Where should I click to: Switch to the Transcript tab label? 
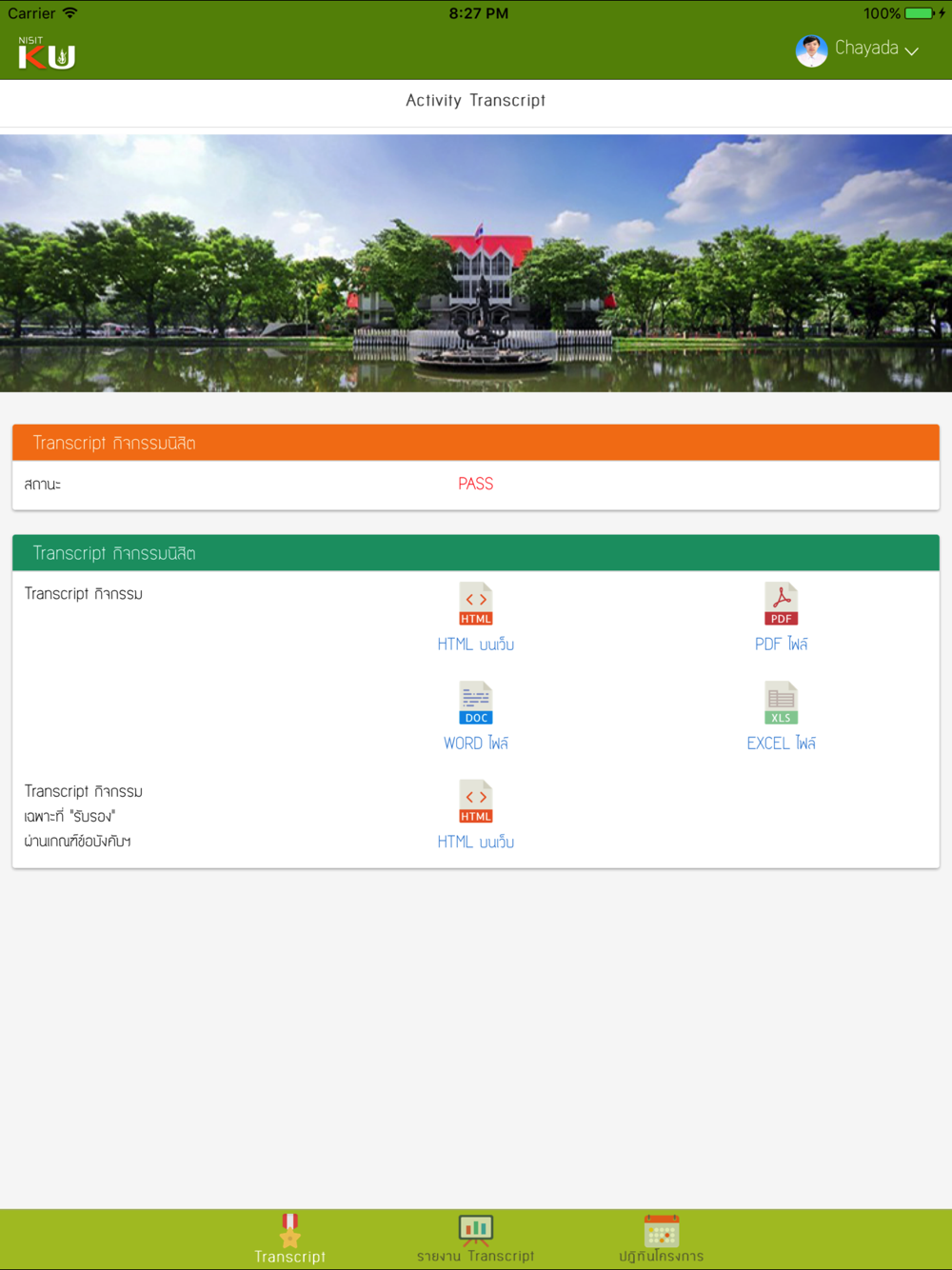(290, 1257)
